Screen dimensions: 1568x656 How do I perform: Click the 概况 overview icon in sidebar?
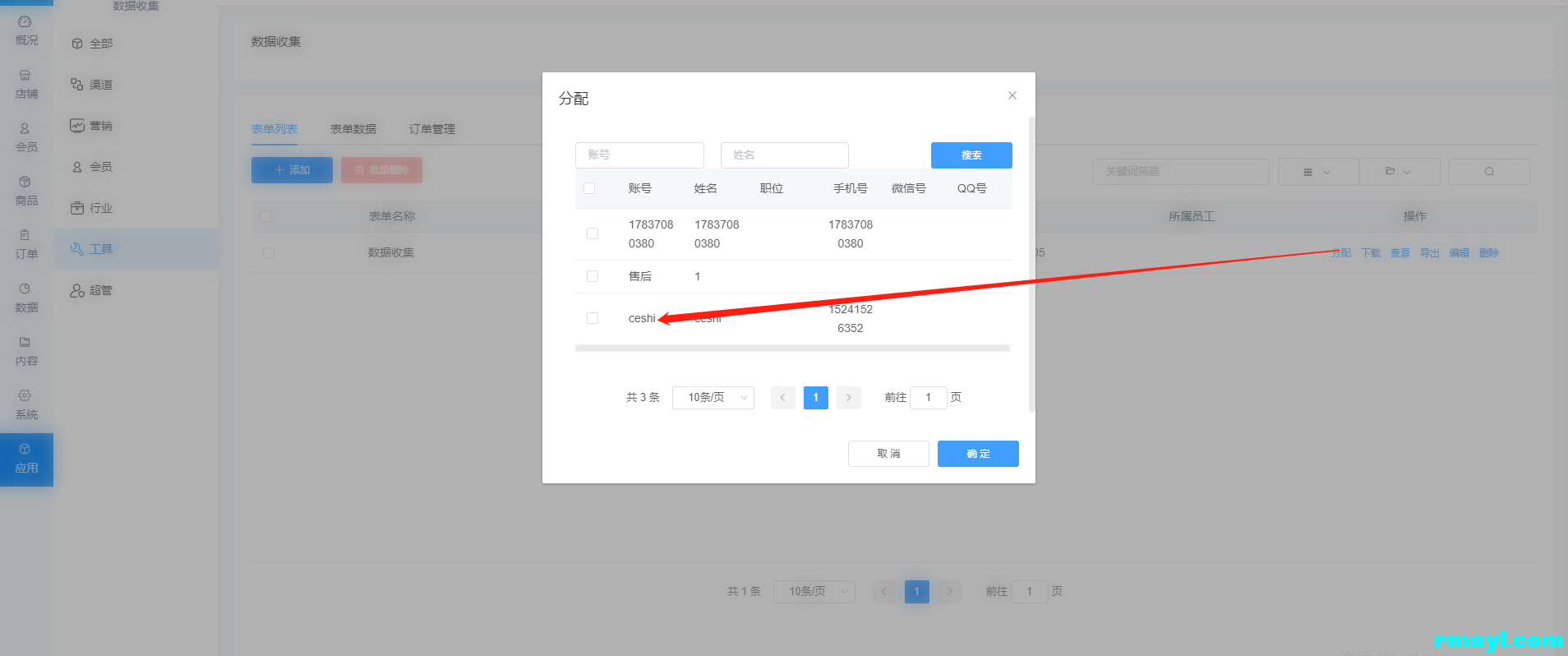click(x=25, y=22)
